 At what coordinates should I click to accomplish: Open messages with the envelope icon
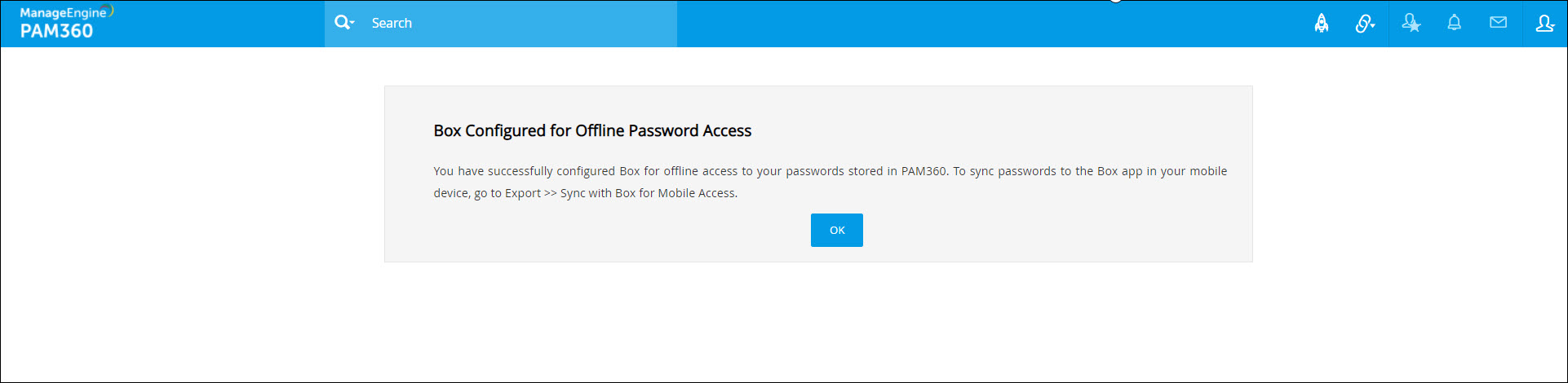point(1498,23)
